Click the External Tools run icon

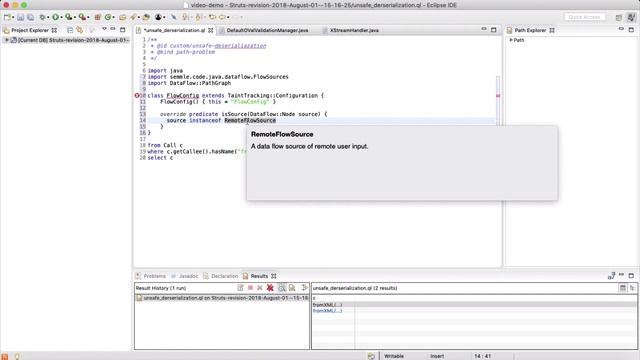[82, 17]
